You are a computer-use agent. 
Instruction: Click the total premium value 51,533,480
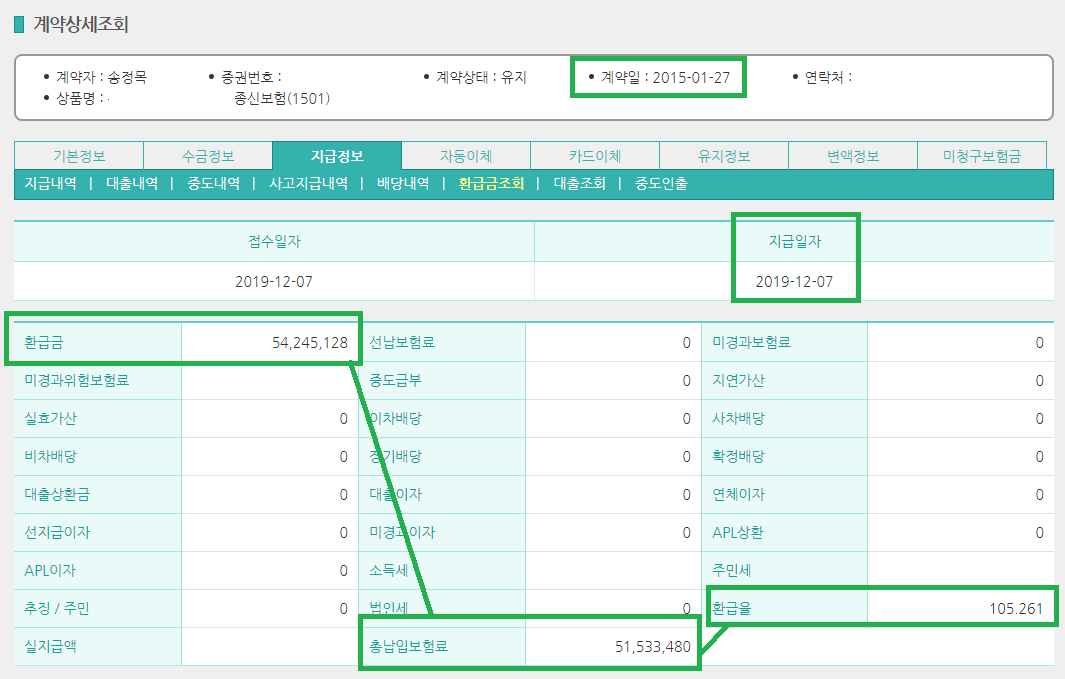coord(653,647)
